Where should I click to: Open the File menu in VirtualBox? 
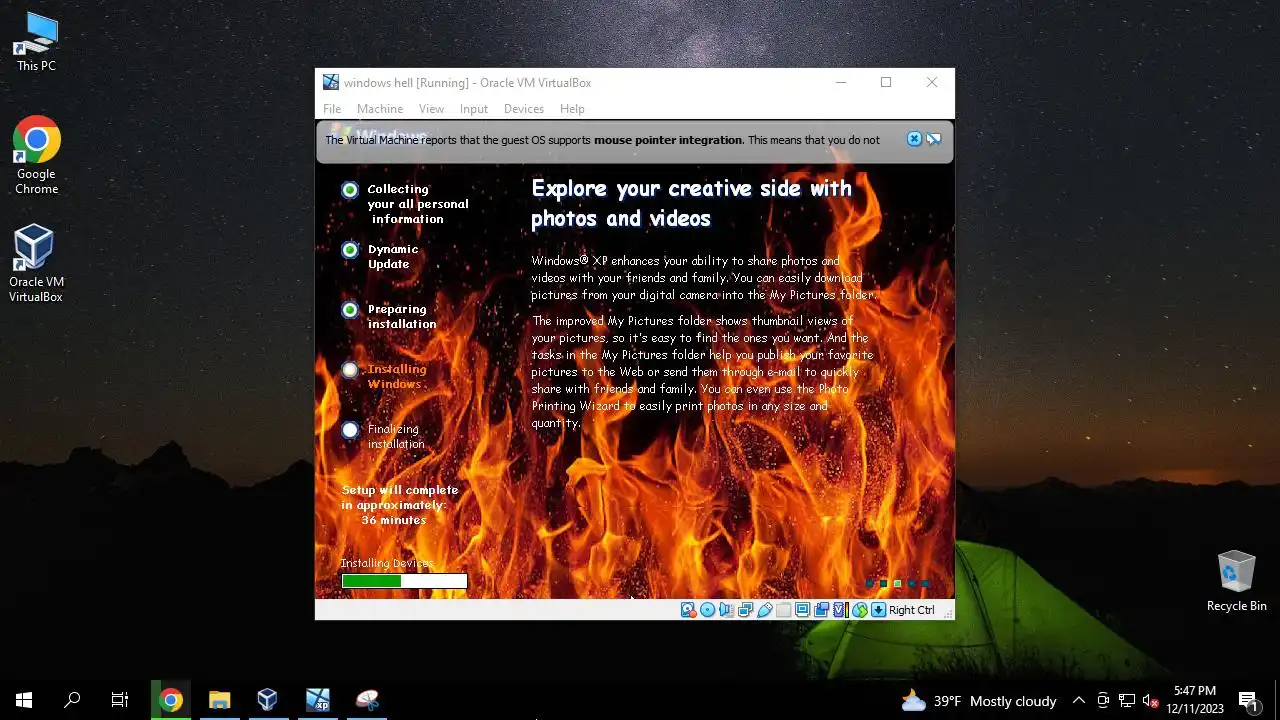(x=332, y=109)
